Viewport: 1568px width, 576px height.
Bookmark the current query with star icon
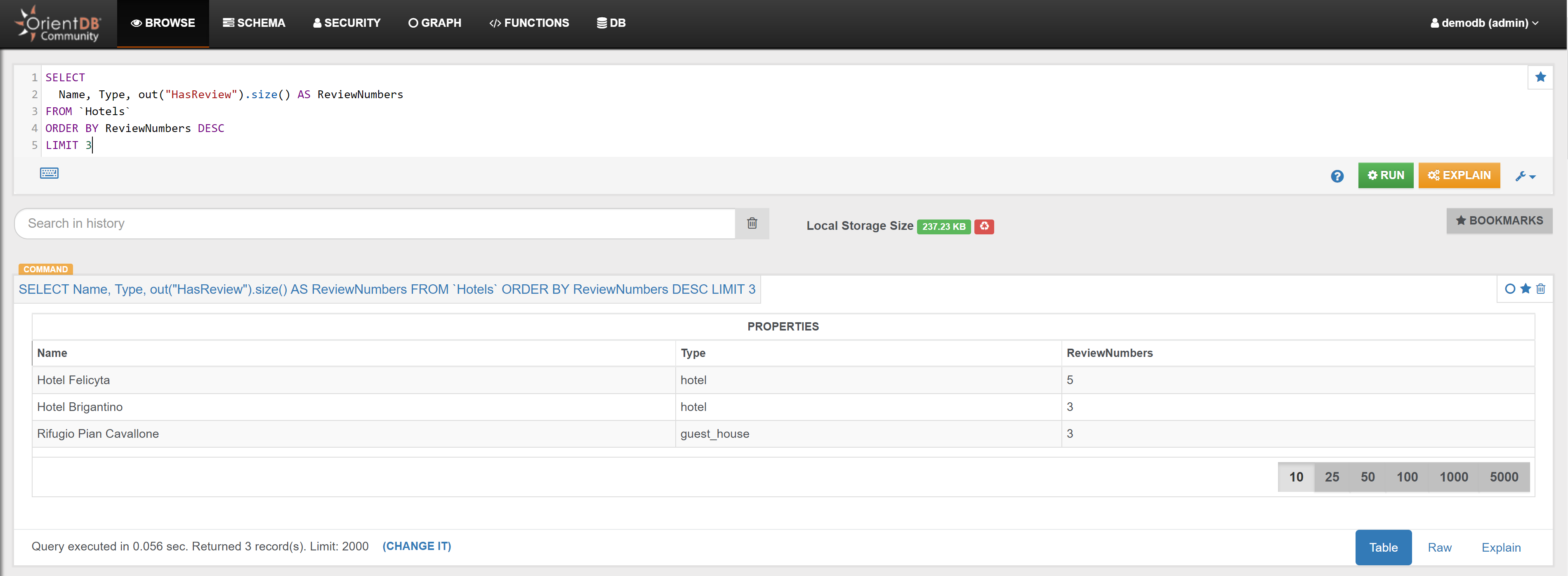(x=1540, y=77)
